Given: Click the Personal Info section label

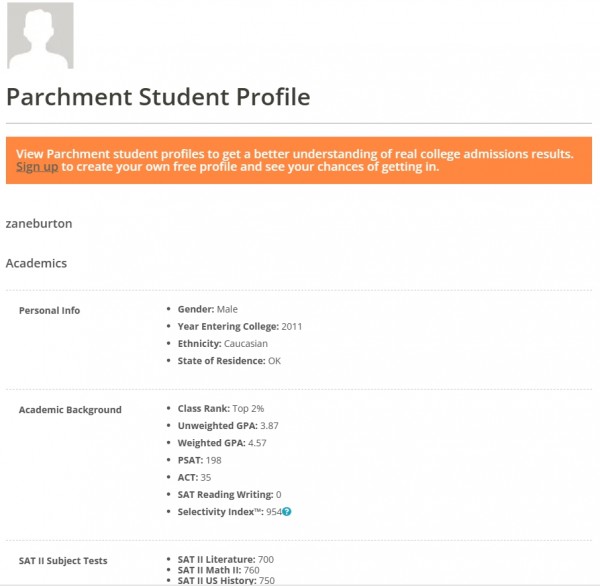Looking at the screenshot, I should pyautogui.click(x=49, y=310).
